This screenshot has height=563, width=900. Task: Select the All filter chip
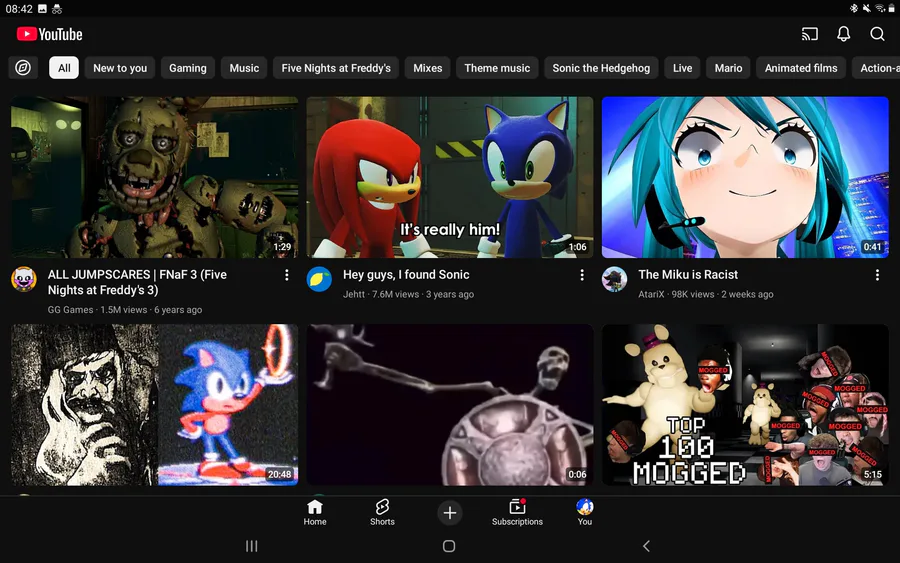coord(64,68)
